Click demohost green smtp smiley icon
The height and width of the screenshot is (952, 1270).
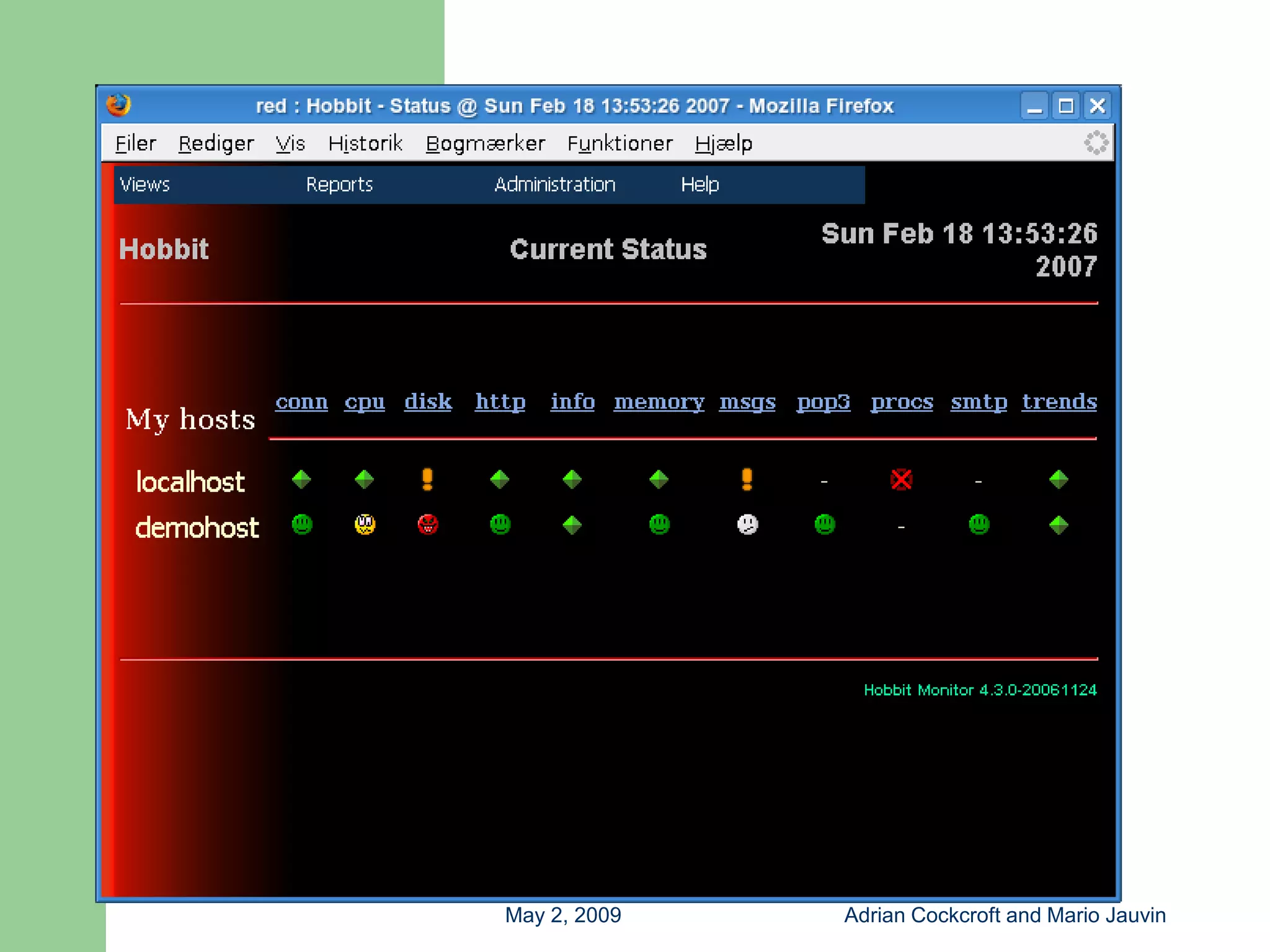(979, 524)
